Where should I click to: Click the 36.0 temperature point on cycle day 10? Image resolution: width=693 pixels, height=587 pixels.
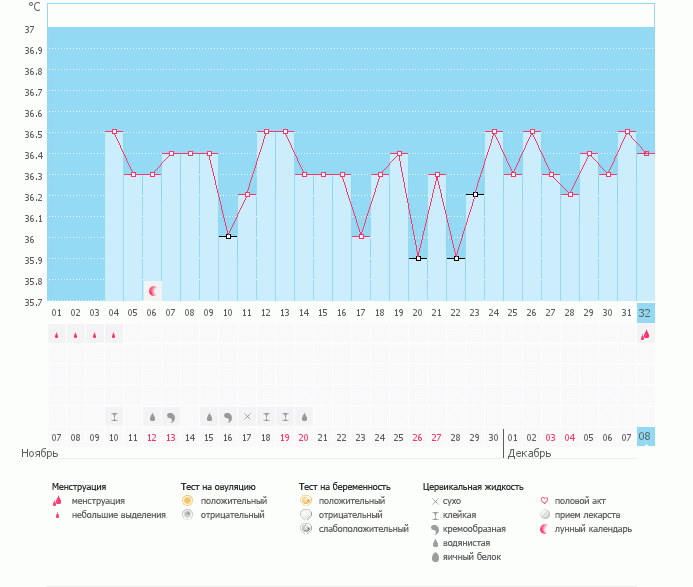coord(228,237)
